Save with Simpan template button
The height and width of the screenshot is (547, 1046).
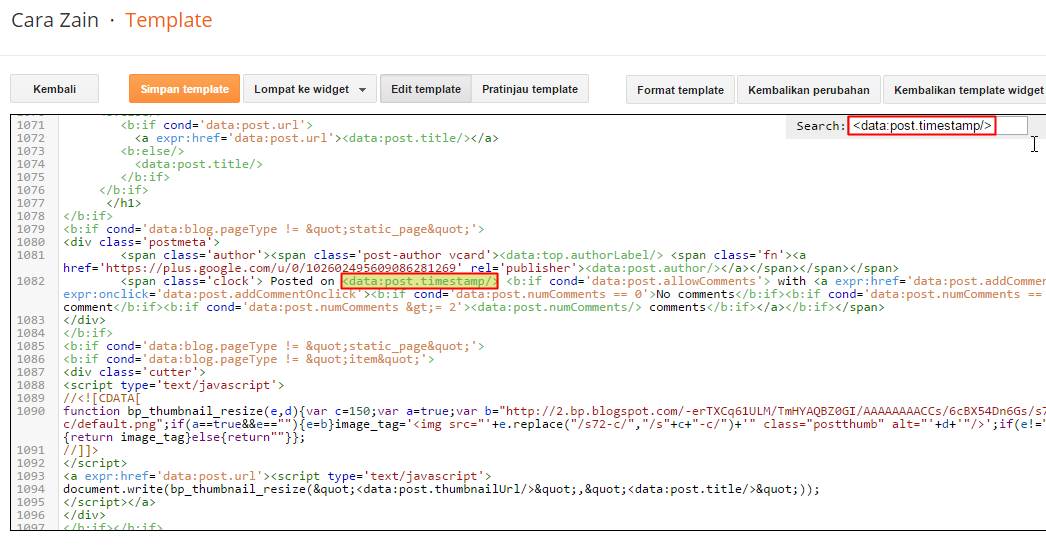[184, 89]
